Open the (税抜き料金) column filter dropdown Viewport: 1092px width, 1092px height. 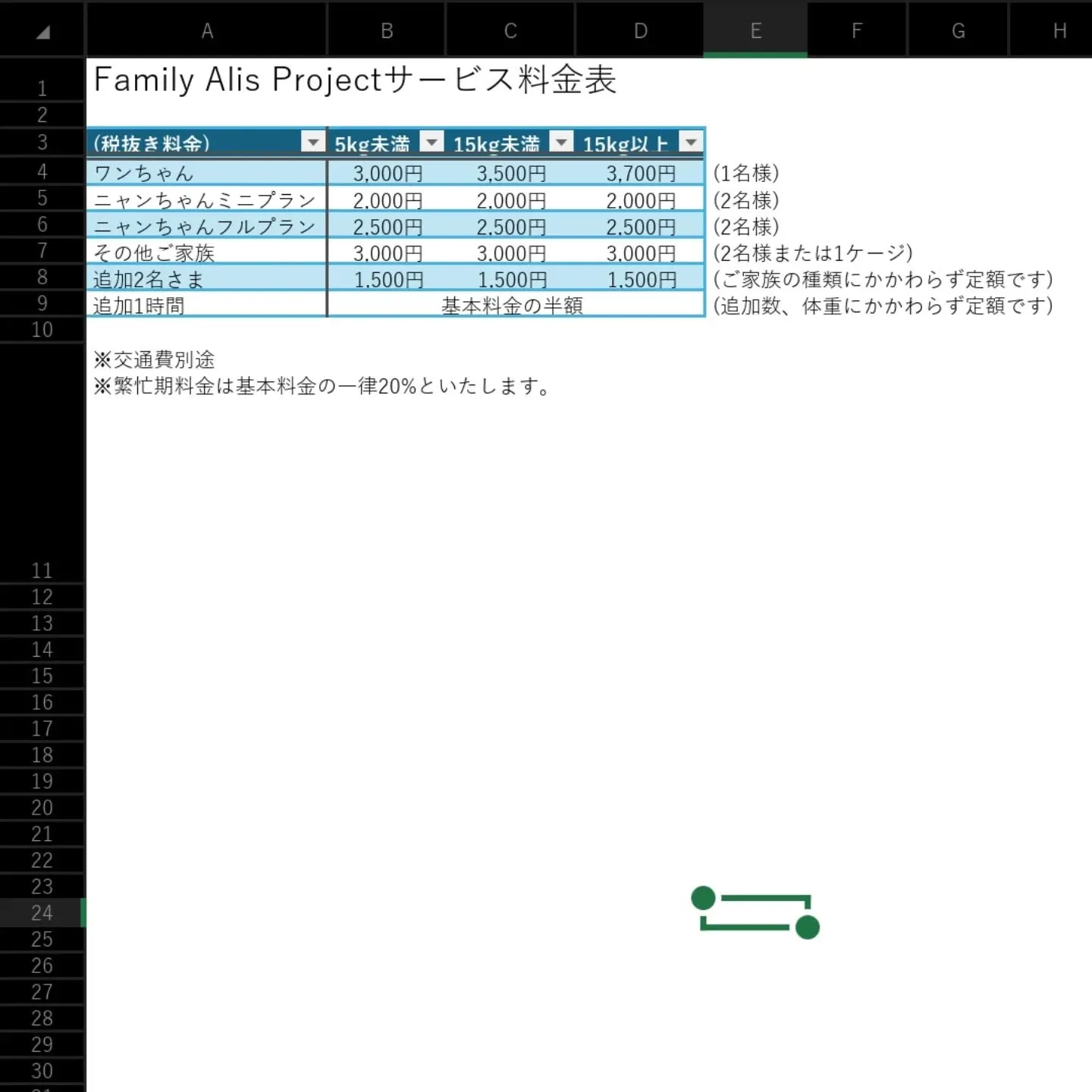click(312, 142)
